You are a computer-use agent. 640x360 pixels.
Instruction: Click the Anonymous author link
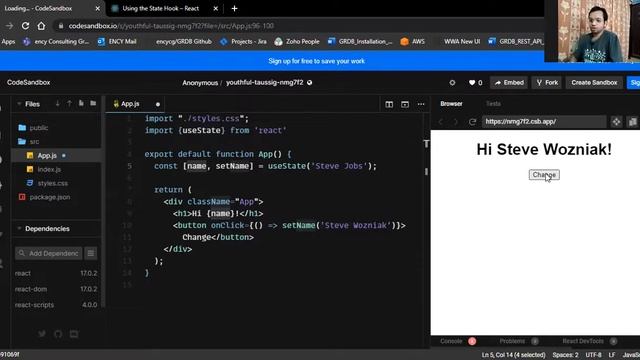tap(200, 83)
